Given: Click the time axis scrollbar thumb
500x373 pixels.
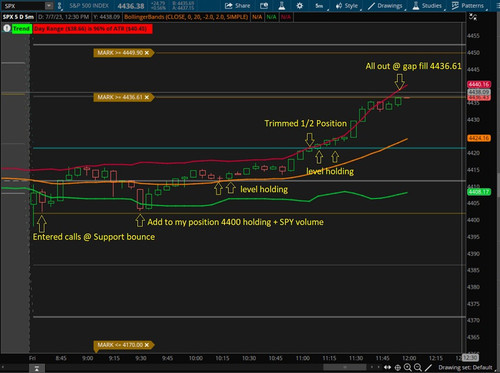Looking at the screenshot, I should [x=345, y=367].
